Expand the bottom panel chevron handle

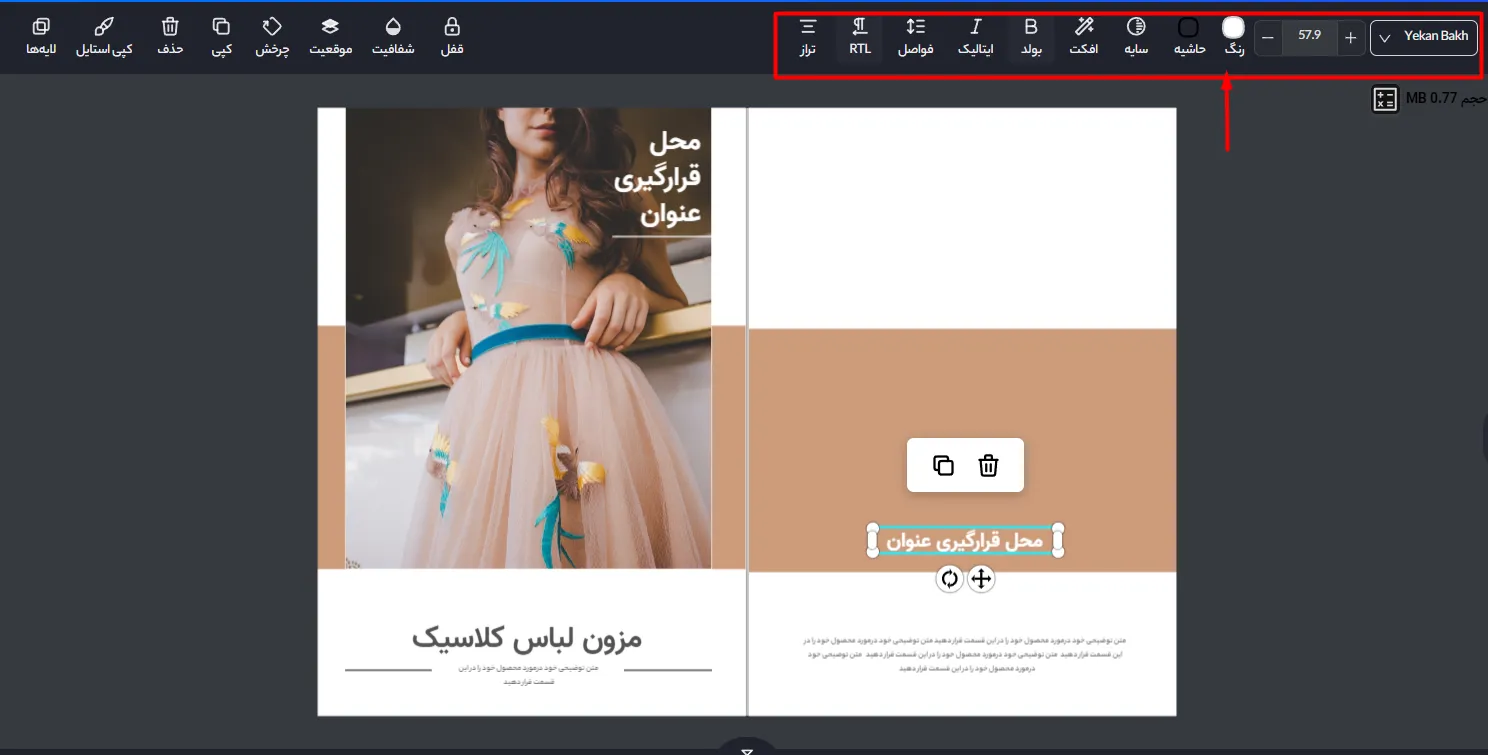746,749
